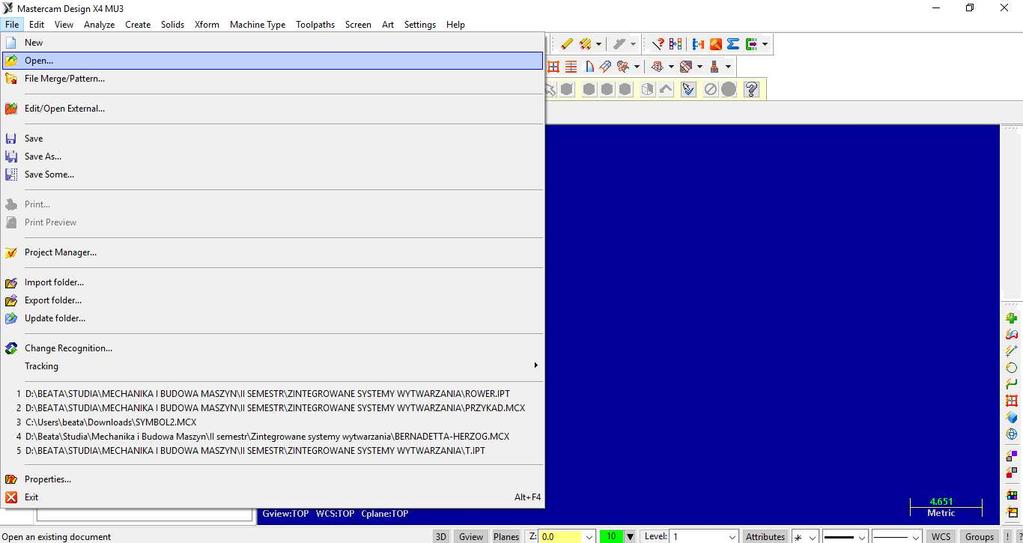The image size is (1023, 543).
Task: Select Save As... in File menu
Action: (273, 157)
